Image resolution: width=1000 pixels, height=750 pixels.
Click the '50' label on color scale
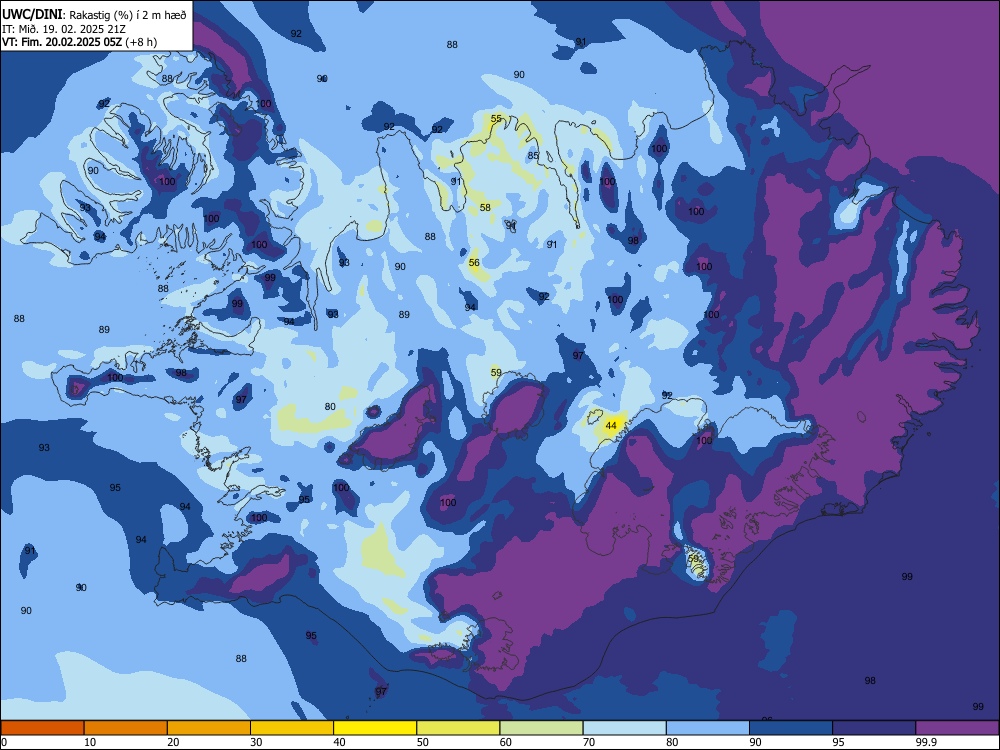tap(423, 742)
